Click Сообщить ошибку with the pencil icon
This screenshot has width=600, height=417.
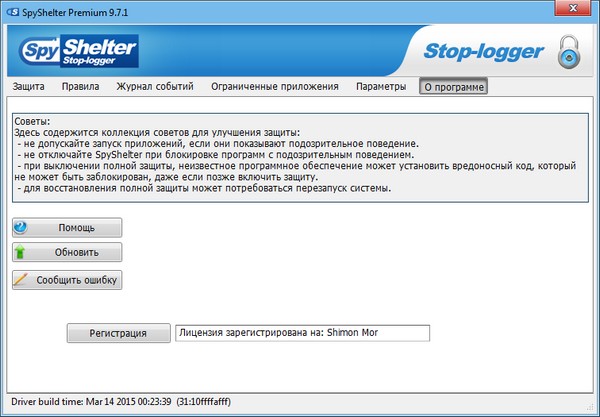[67, 280]
